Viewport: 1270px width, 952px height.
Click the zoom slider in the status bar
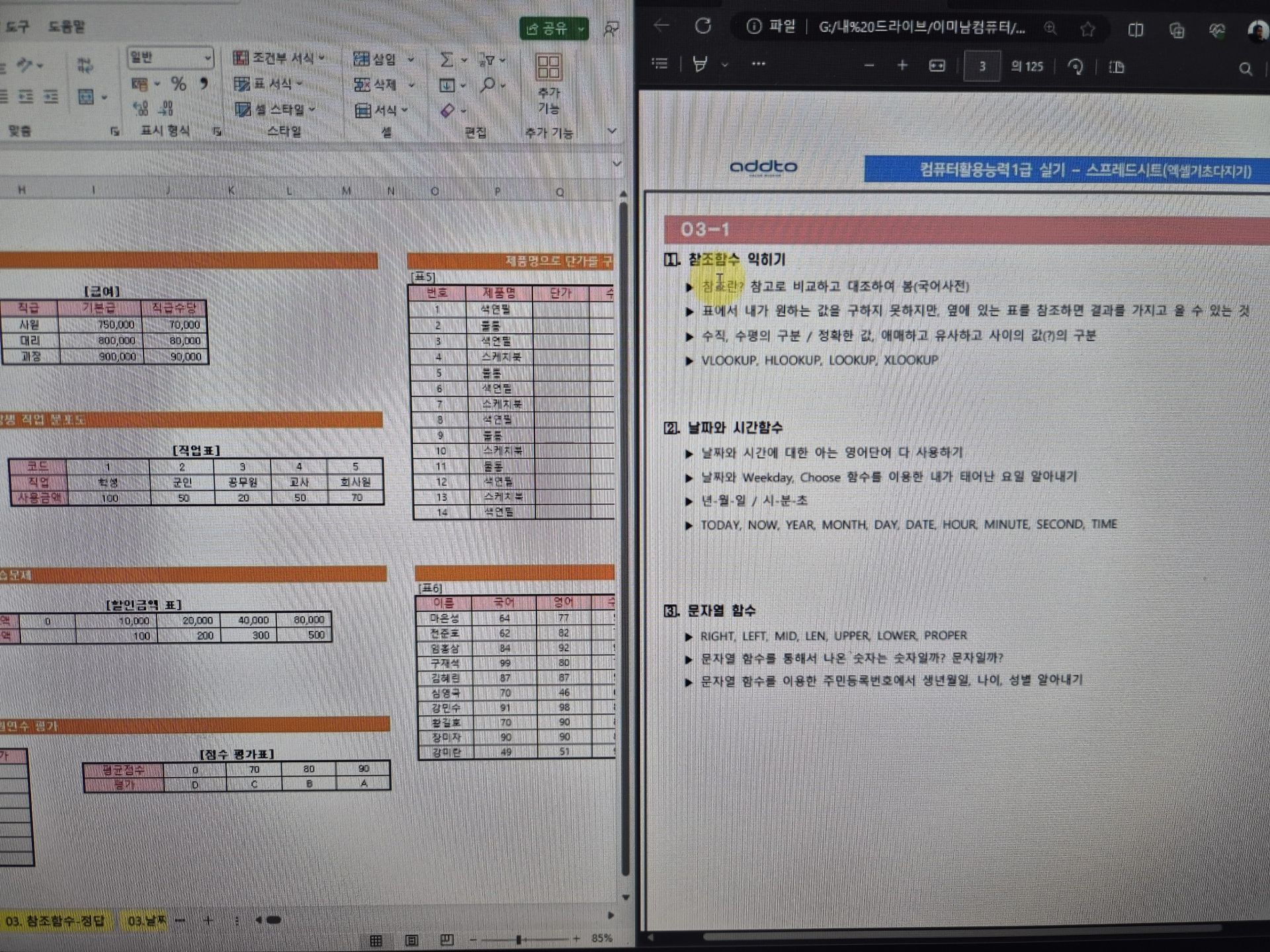519,939
